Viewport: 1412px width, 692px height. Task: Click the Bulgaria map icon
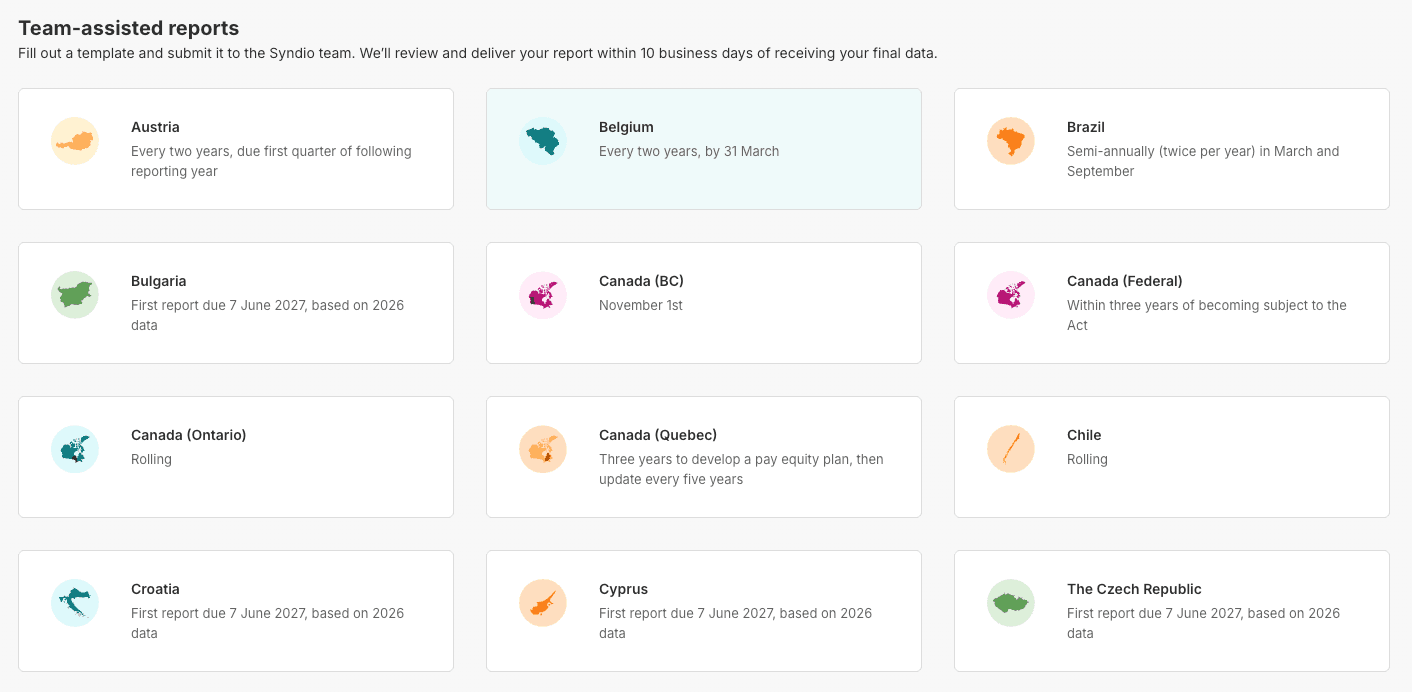[x=75, y=295]
